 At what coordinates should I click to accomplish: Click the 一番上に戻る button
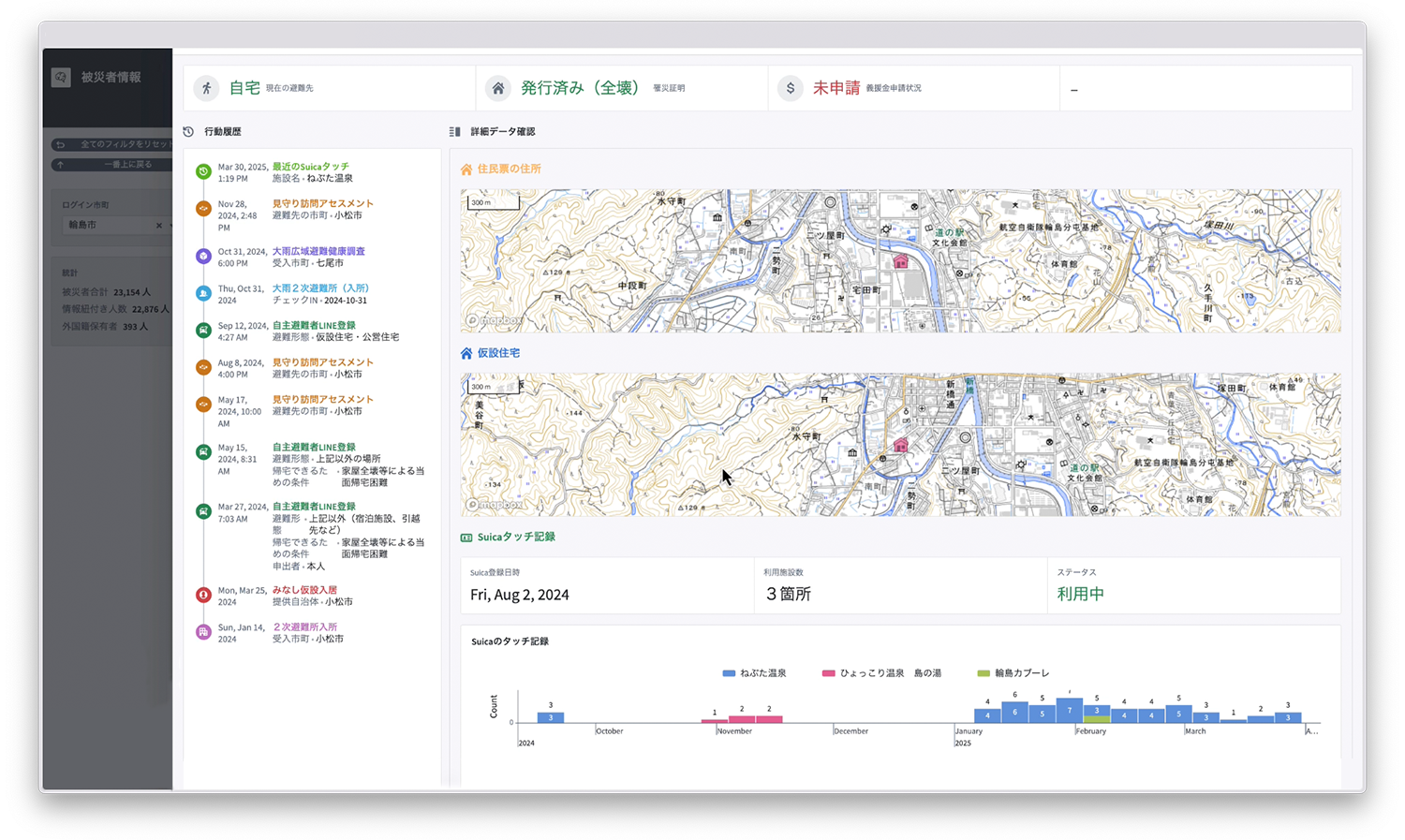tap(111, 165)
